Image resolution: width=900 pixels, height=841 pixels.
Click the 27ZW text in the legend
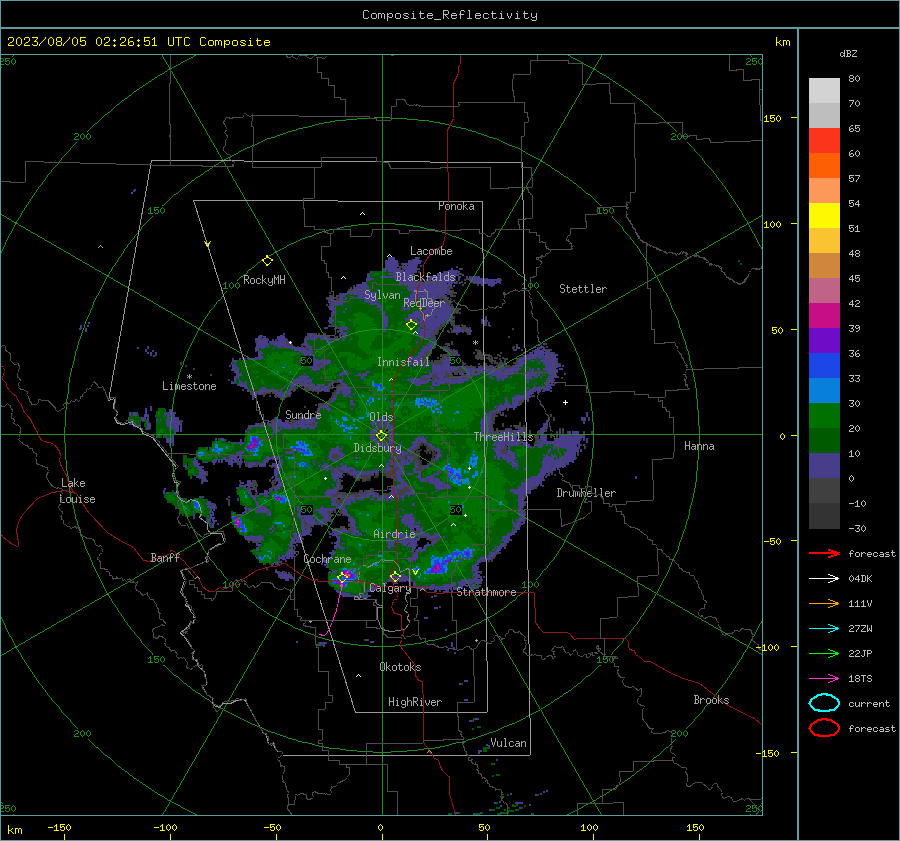tap(860, 629)
